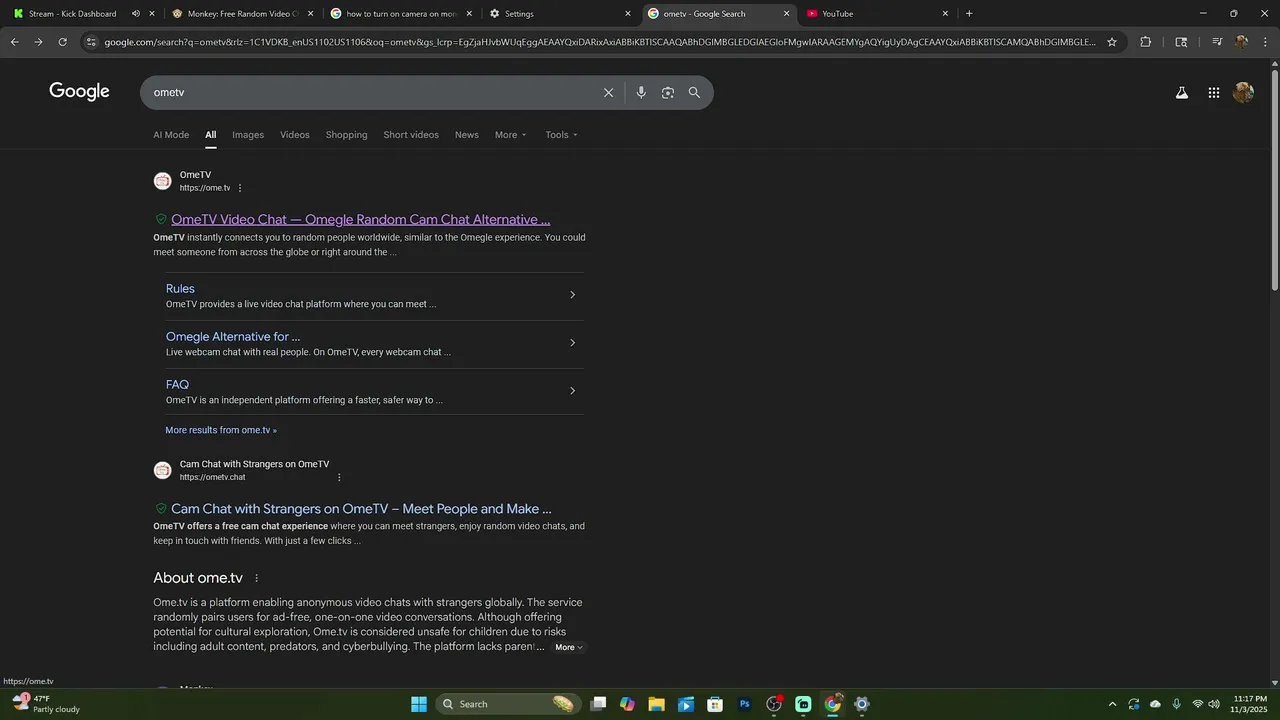Open the media controls toolbar icon

tap(1217, 42)
